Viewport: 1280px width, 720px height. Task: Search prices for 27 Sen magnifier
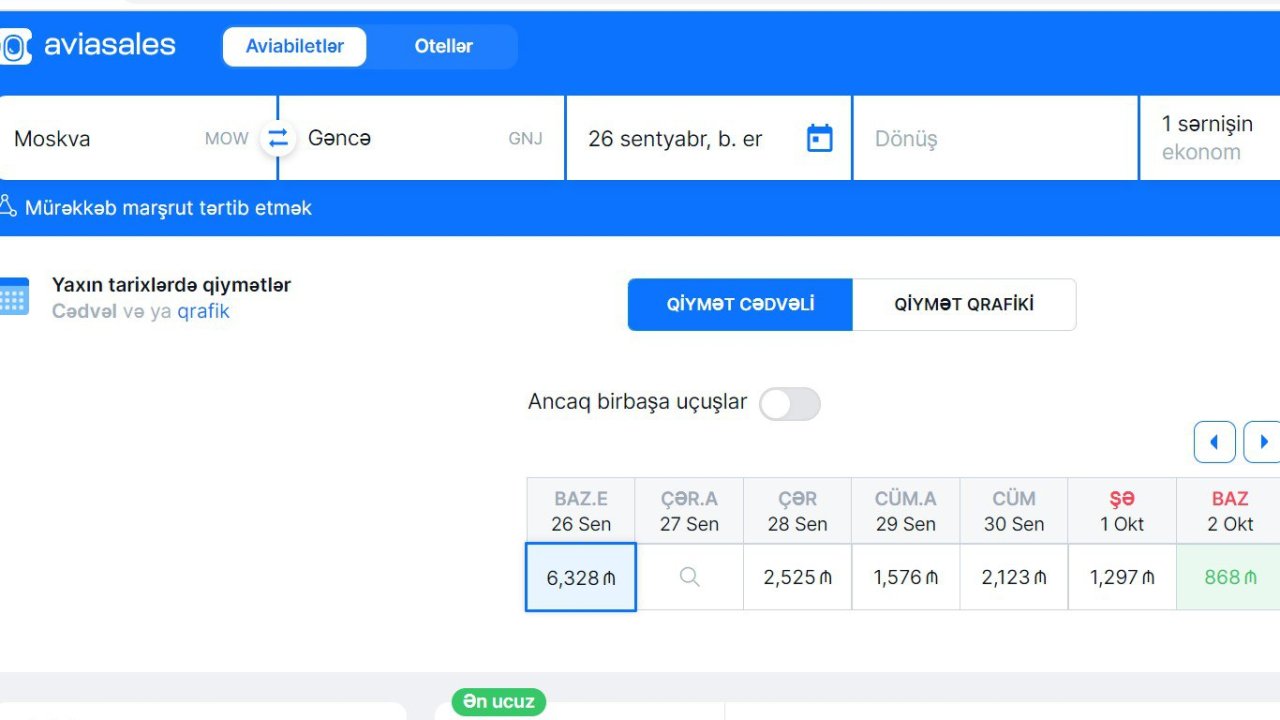click(689, 577)
